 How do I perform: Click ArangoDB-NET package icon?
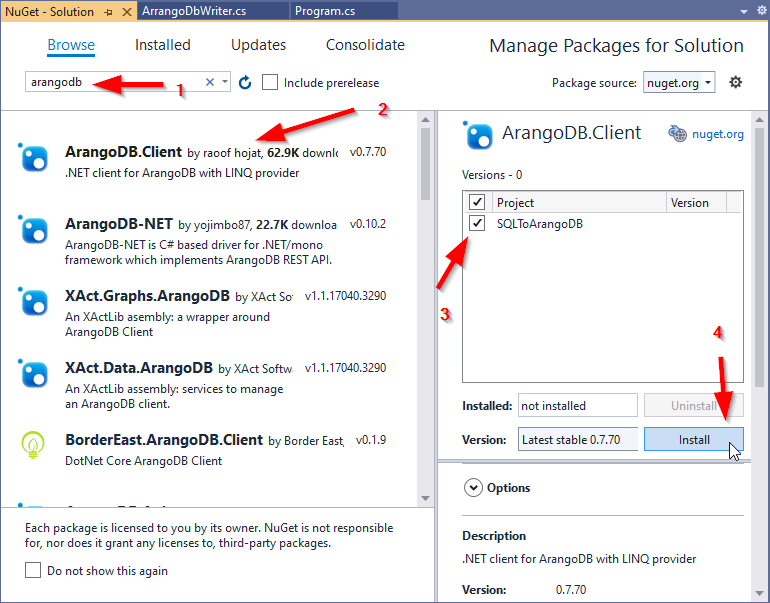click(x=34, y=230)
